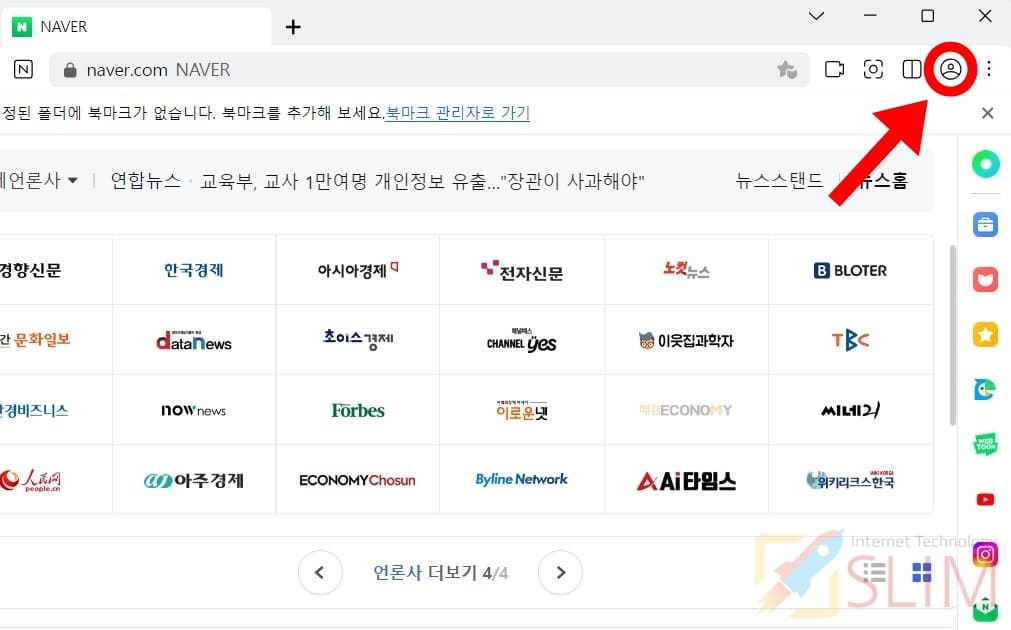Open 아시아경제 press logo
Image resolution: width=1011 pixels, height=630 pixels.
click(x=358, y=270)
